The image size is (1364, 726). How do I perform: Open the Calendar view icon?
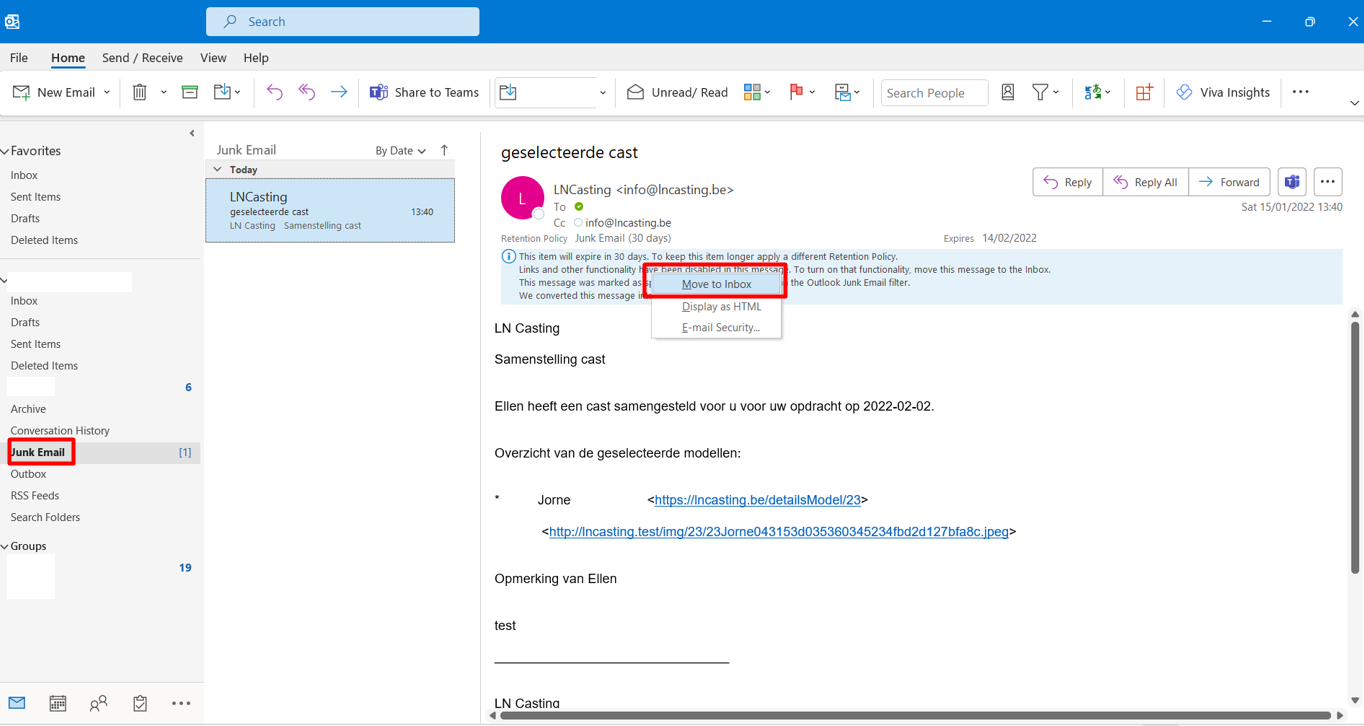tap(58, 703)
